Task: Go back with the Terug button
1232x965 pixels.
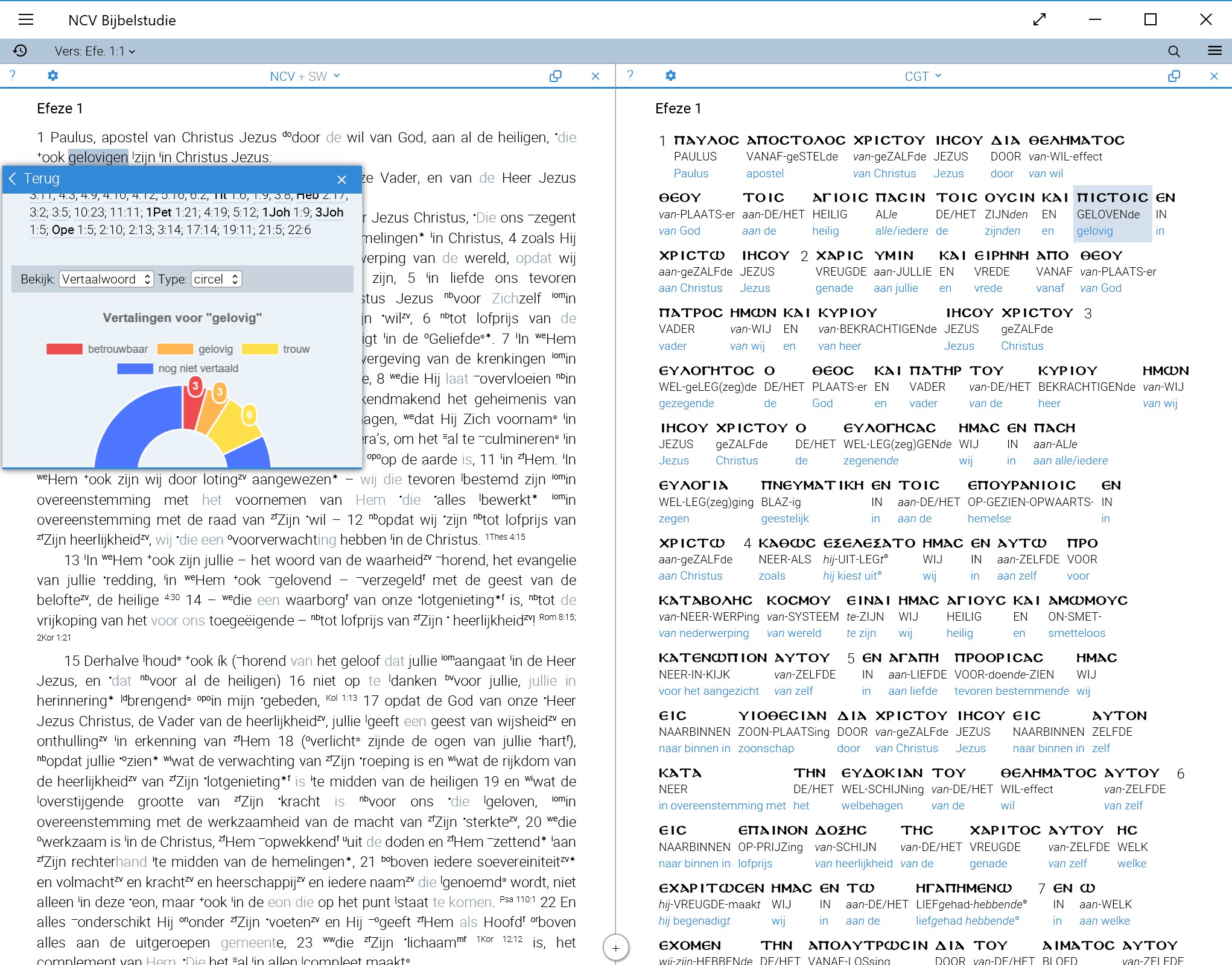Action: 34,179
